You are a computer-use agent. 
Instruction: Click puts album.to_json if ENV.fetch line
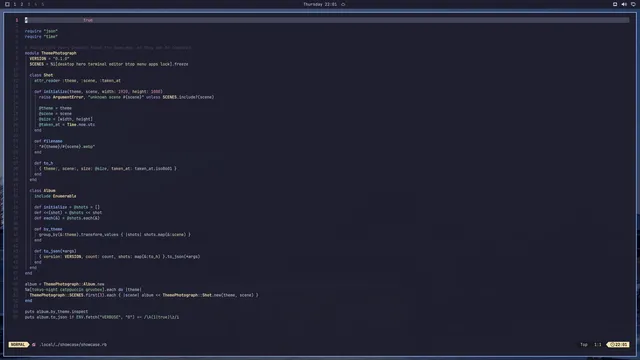[102, 317]
